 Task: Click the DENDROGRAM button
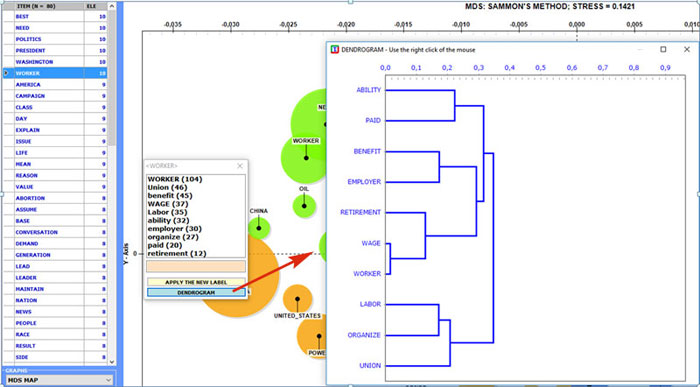[196, 292]
